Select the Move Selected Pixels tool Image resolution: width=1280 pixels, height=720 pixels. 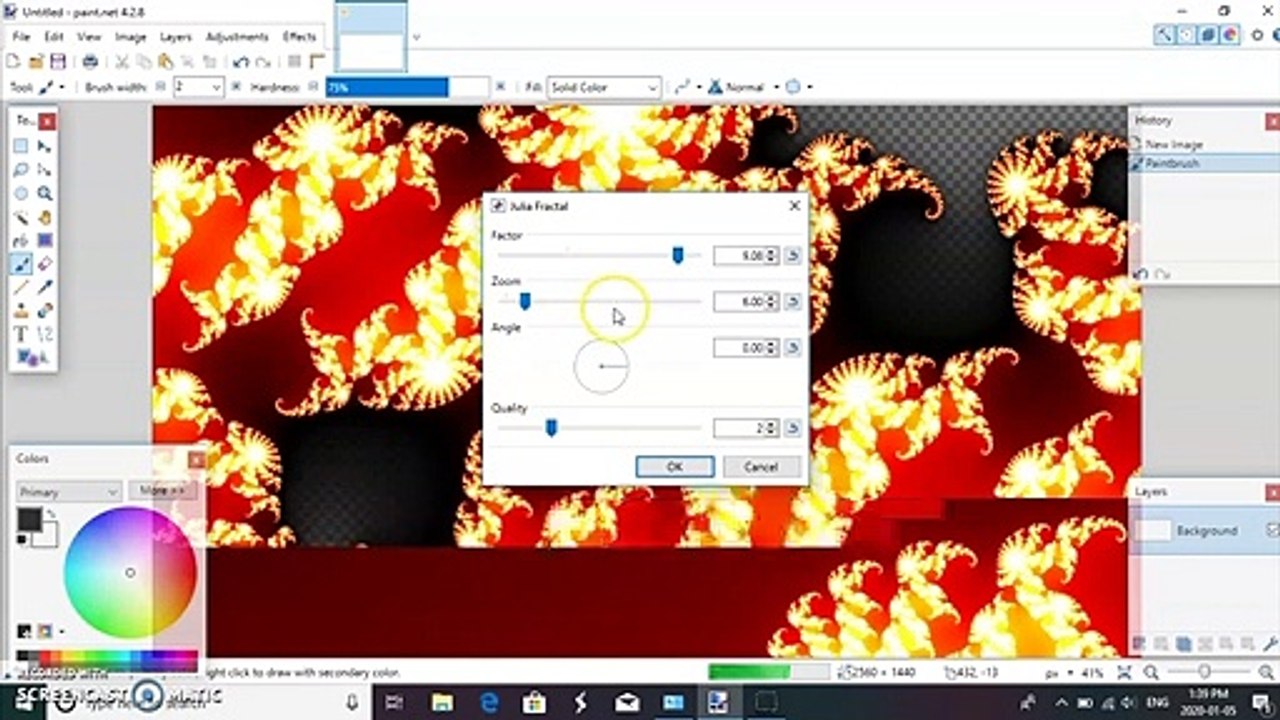pos(45,146)
